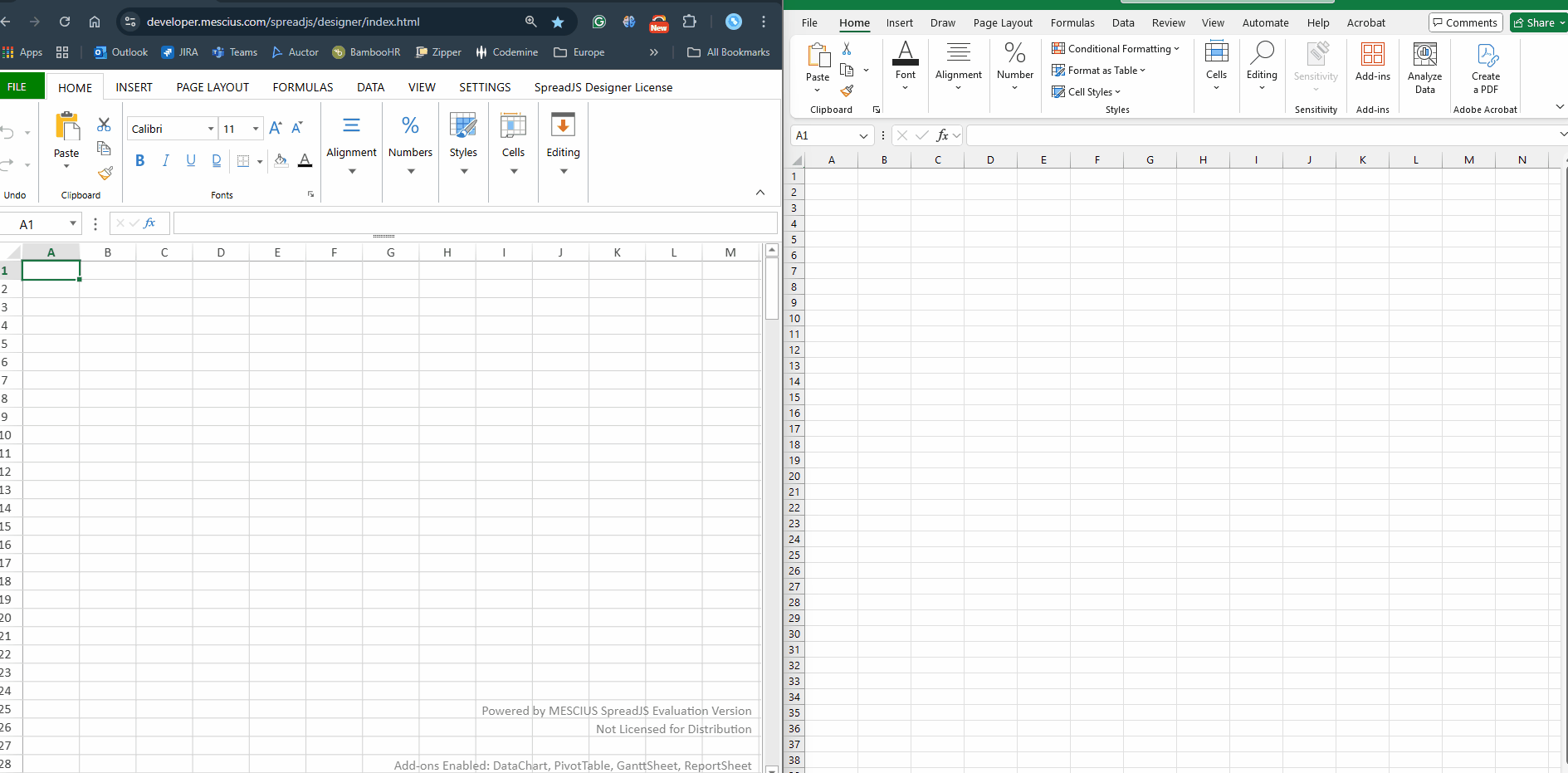Screen dimensions: 1568x773
Task: Open the Fonts dialog launcher in SpreadJS
Action: [311, 194]
